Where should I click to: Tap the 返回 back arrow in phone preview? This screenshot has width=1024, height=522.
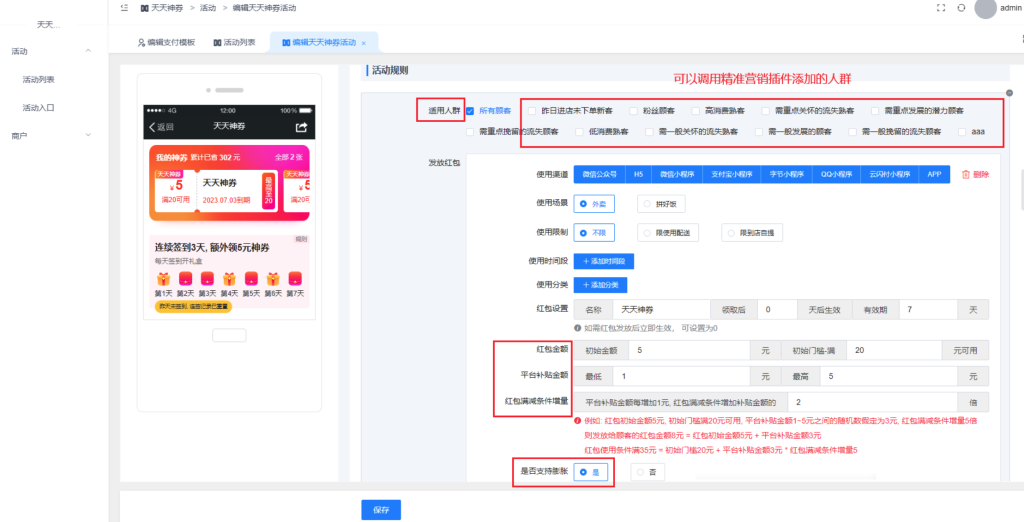(x=152, y=127)
